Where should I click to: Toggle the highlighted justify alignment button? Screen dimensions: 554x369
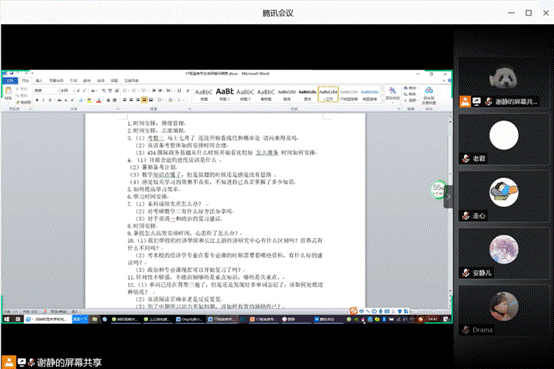[144, 100]
